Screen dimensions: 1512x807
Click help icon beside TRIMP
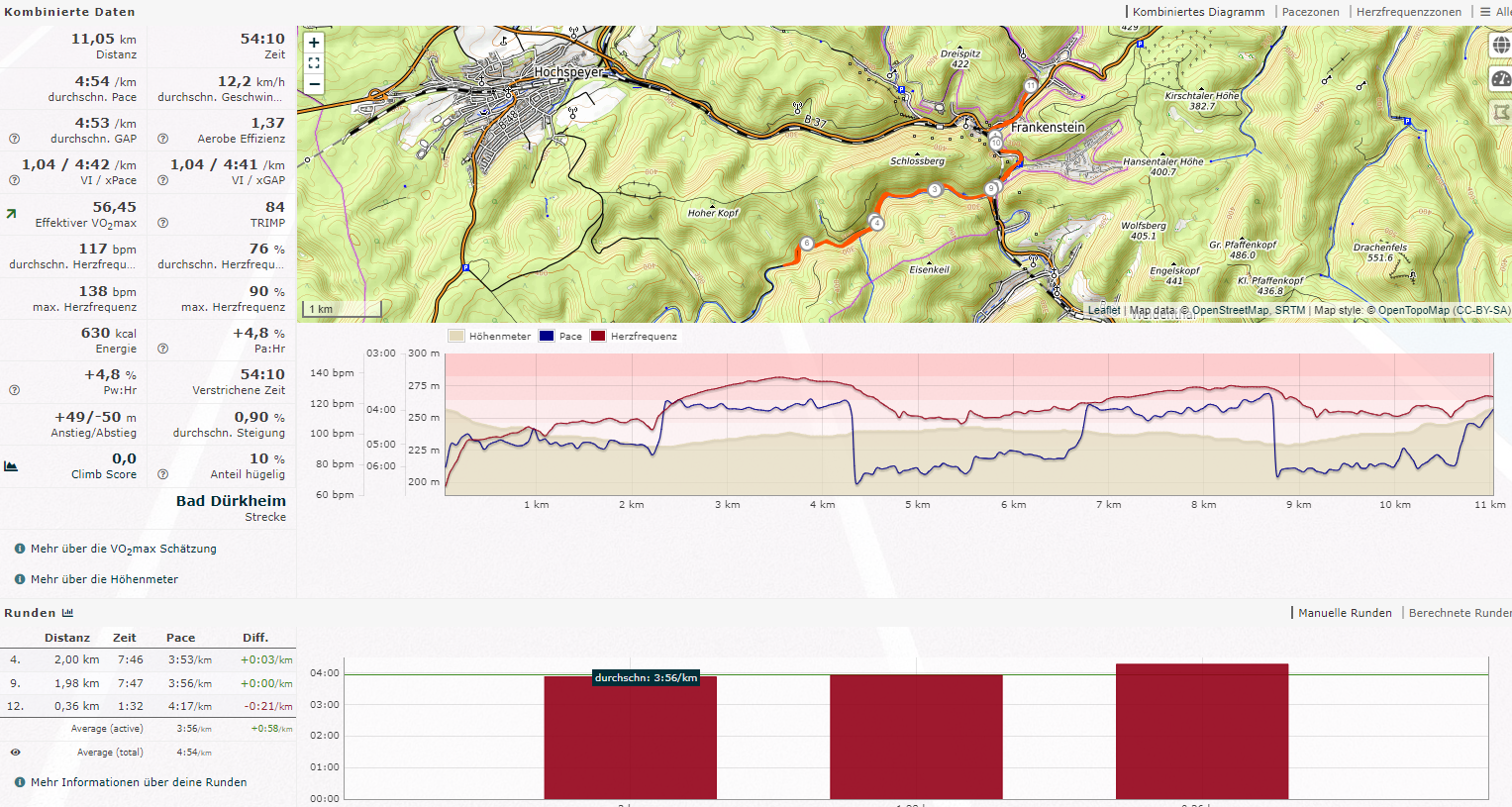(x=162, y=223)
